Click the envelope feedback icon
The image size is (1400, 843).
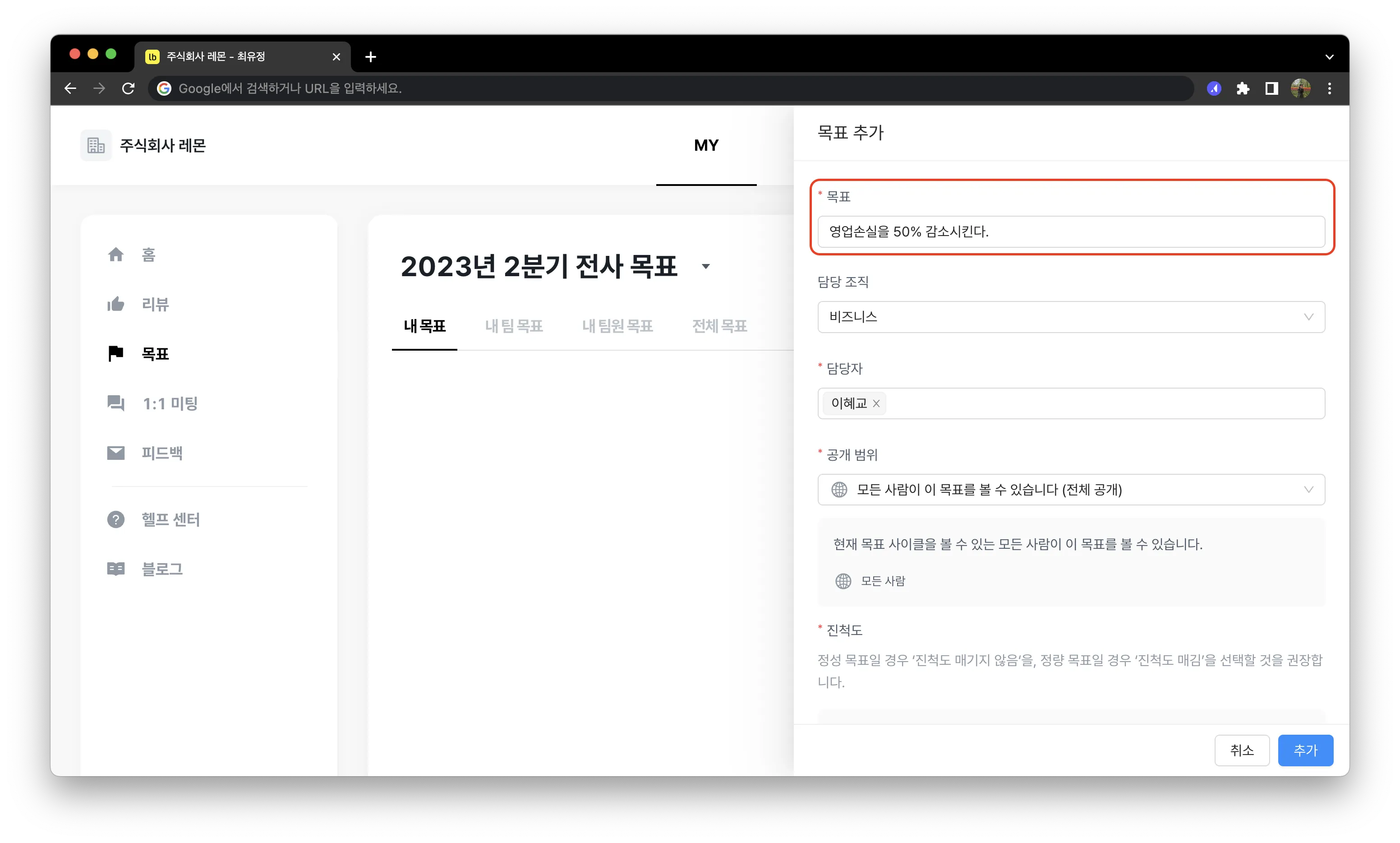(x=116, y=453)
